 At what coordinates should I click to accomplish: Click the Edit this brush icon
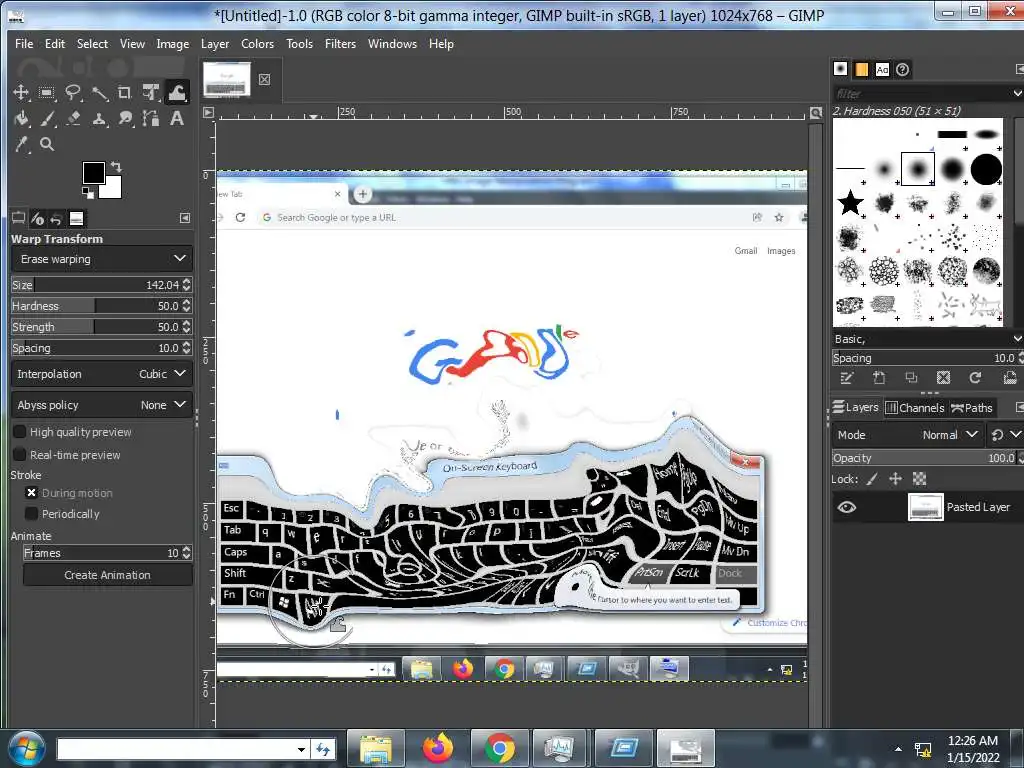point(846,378)
